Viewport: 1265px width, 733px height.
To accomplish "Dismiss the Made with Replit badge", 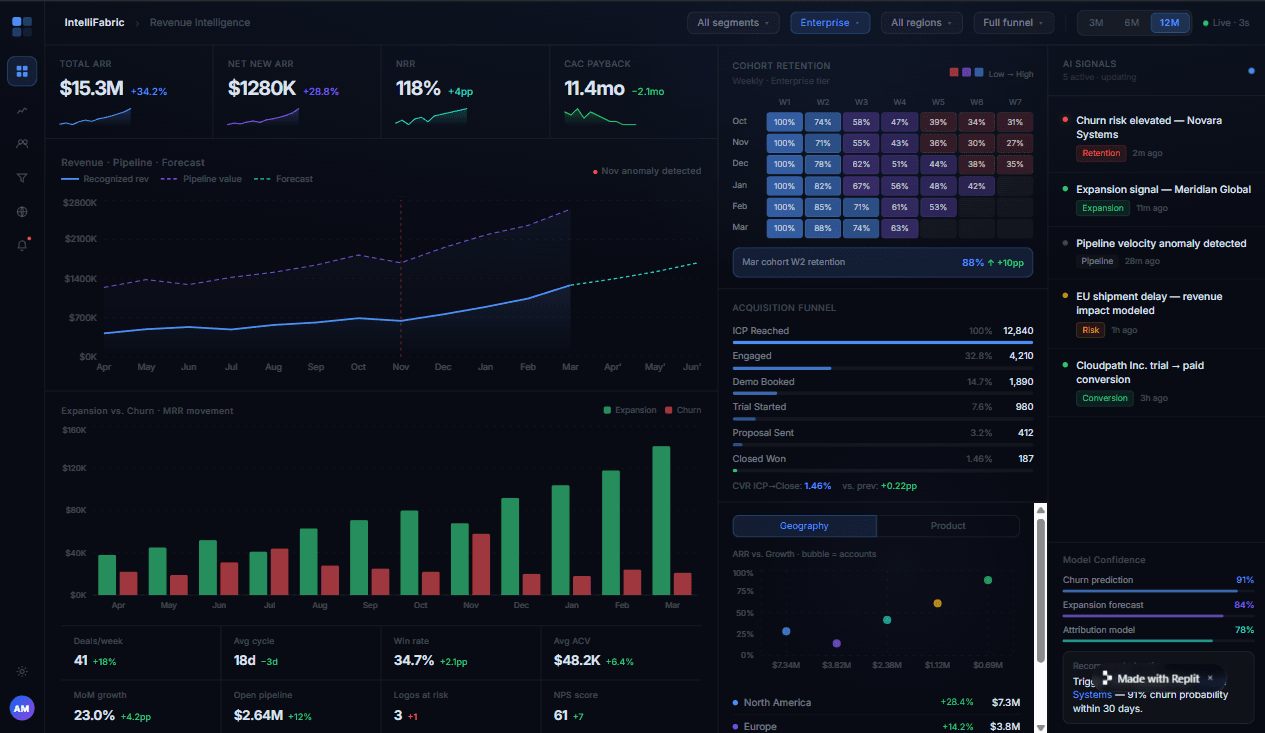I will [1209, 678].
